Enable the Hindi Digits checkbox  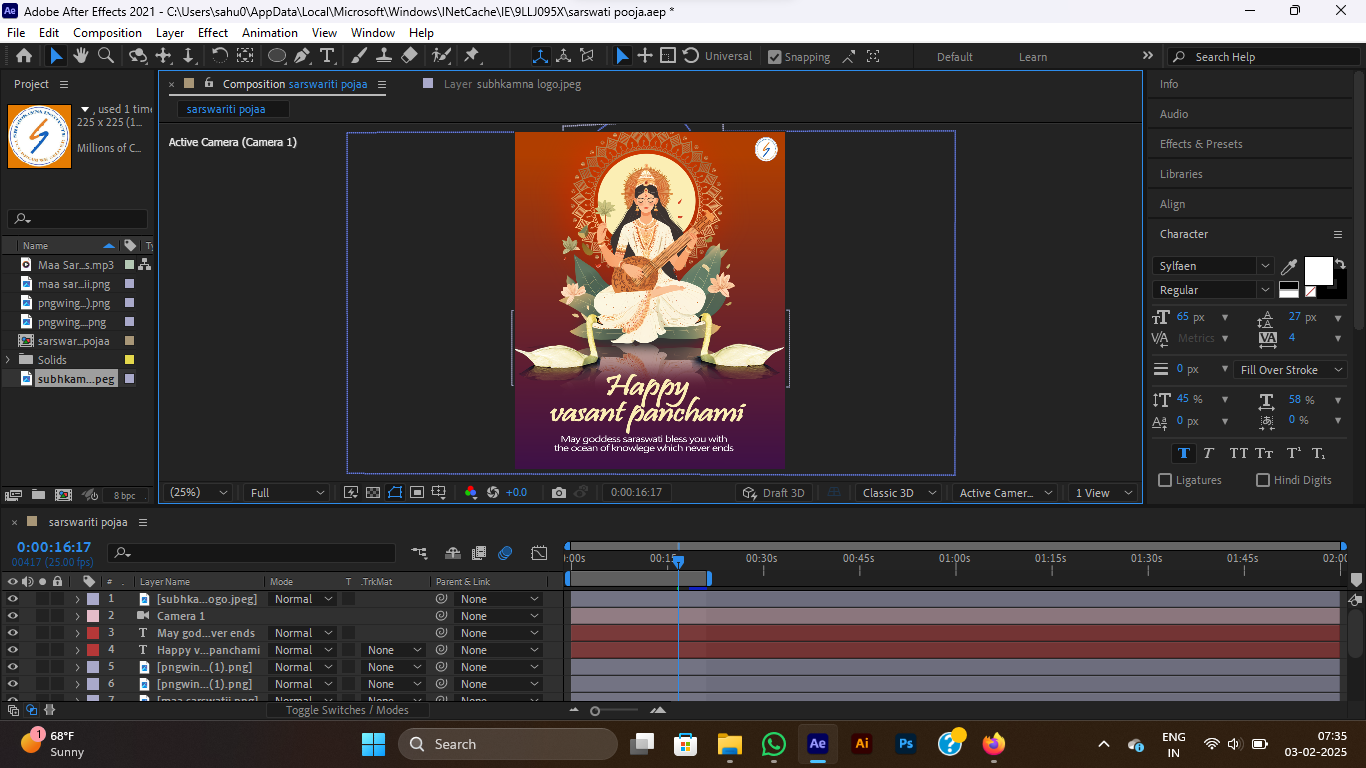tap(1263, 480)
